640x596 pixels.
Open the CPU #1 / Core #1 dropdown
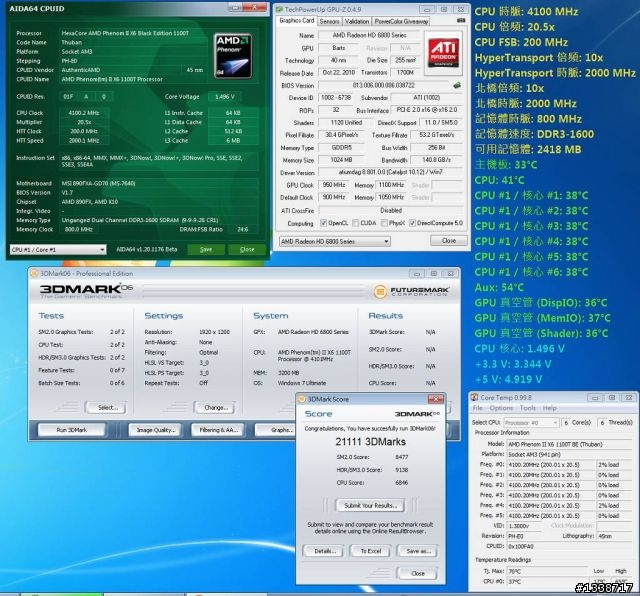[58, 249]
